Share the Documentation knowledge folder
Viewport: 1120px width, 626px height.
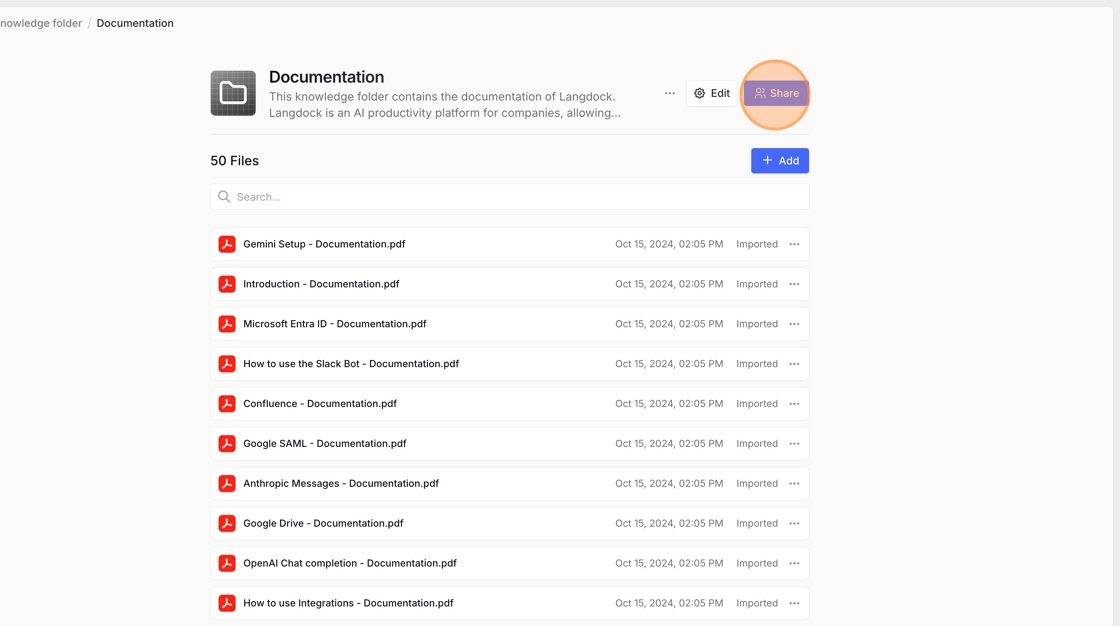coord(776,93)
